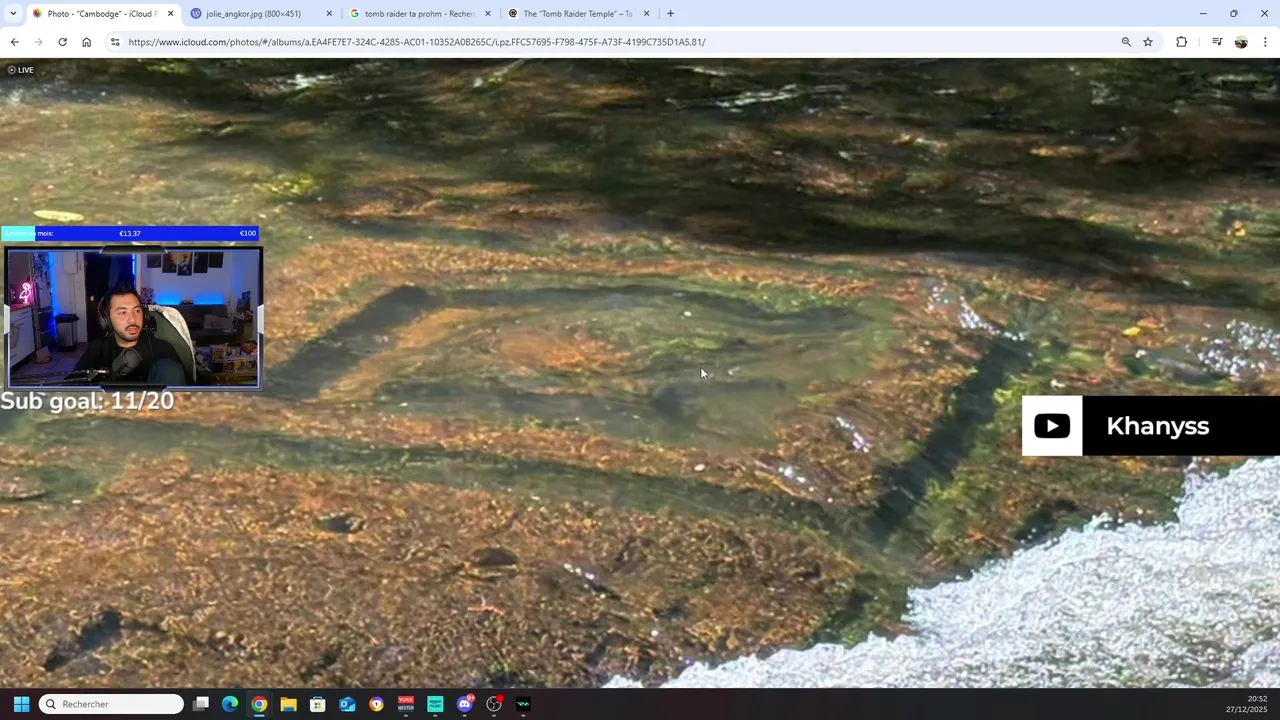Open OBS Studio from the taskbar
Image resolution: width=1280 pixels, height=720 pixels.
click(494, 704)
